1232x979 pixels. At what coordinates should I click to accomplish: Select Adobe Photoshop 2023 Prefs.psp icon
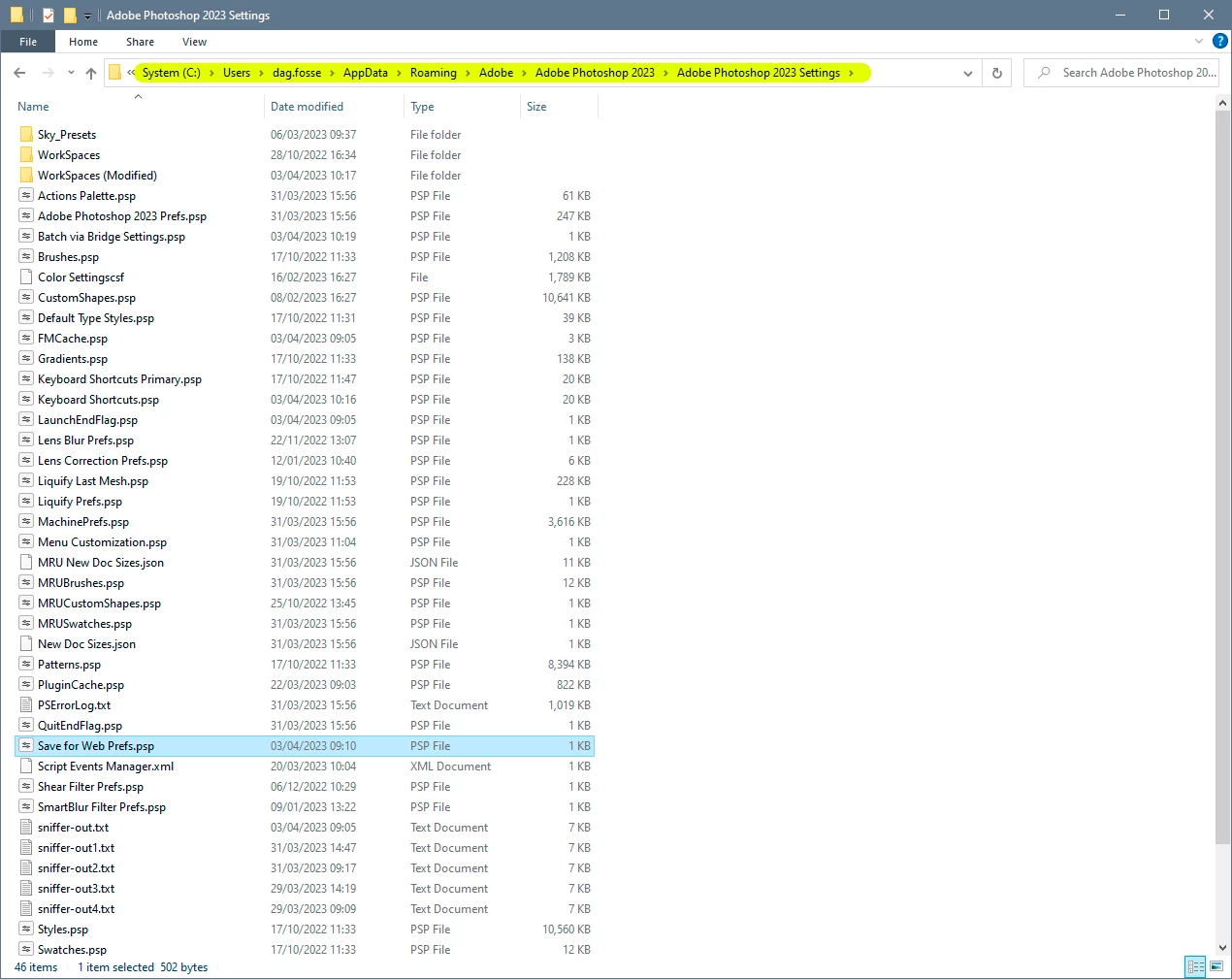coord(26,215)
